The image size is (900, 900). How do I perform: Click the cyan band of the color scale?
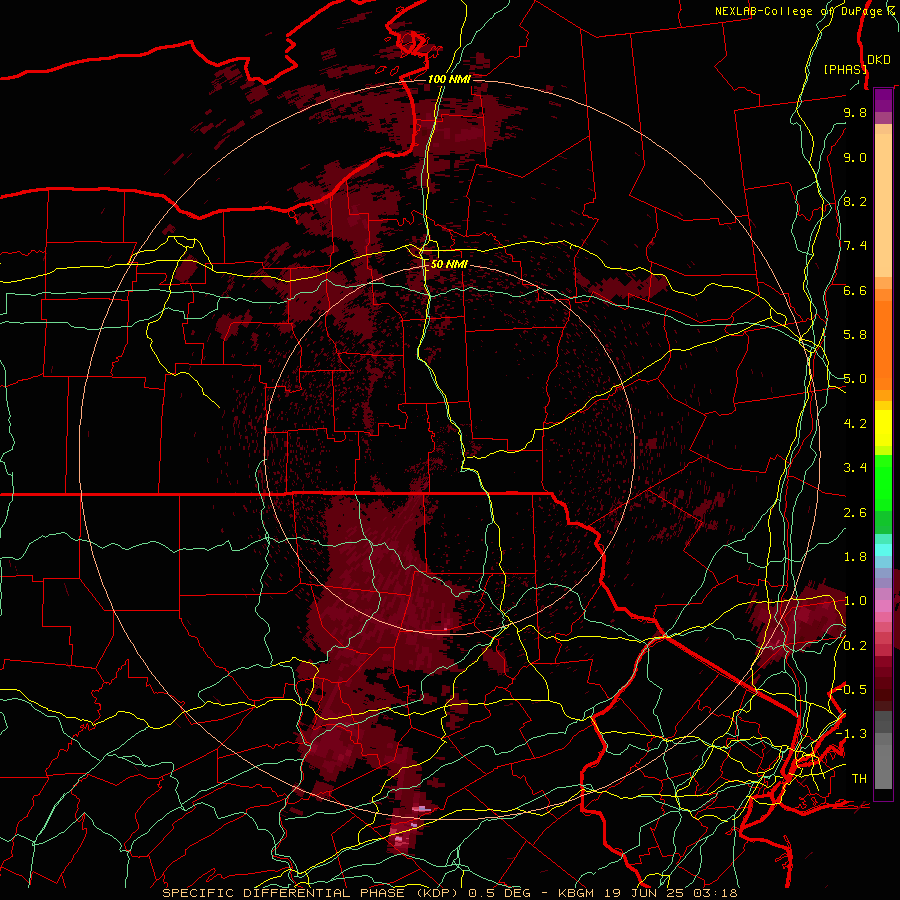click(x=883, y=549)
